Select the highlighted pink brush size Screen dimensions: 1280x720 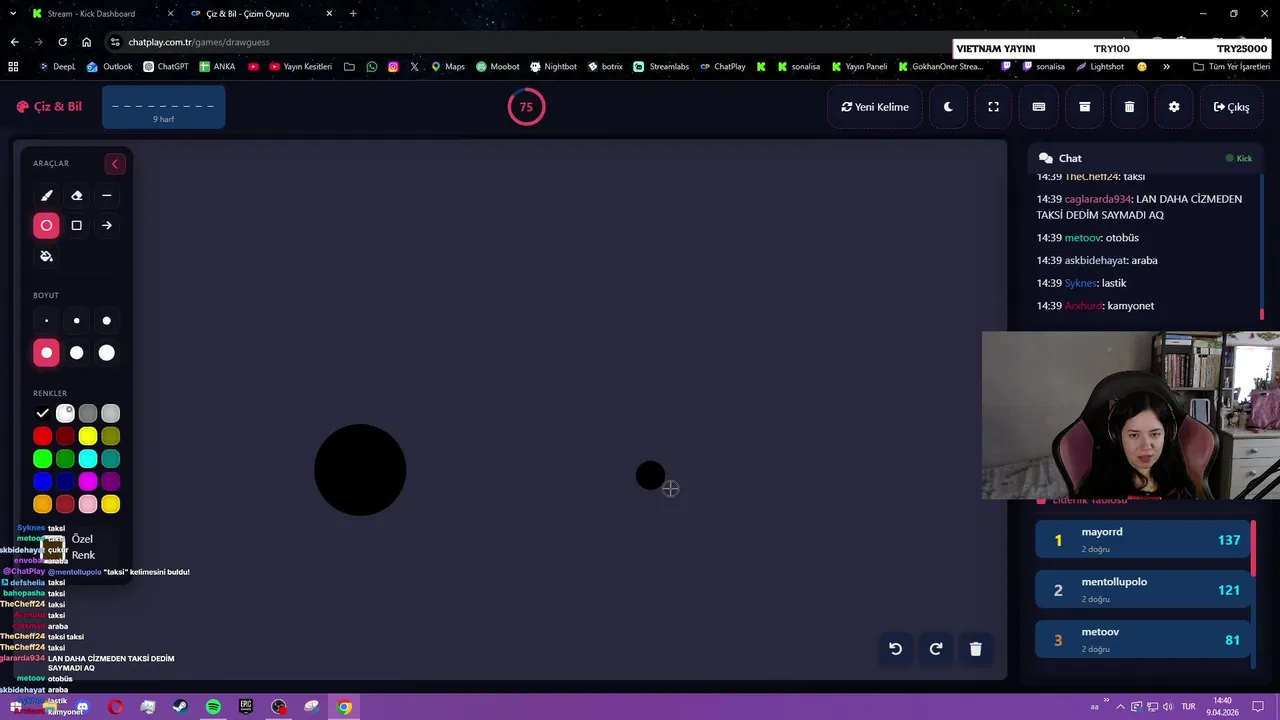46,353
